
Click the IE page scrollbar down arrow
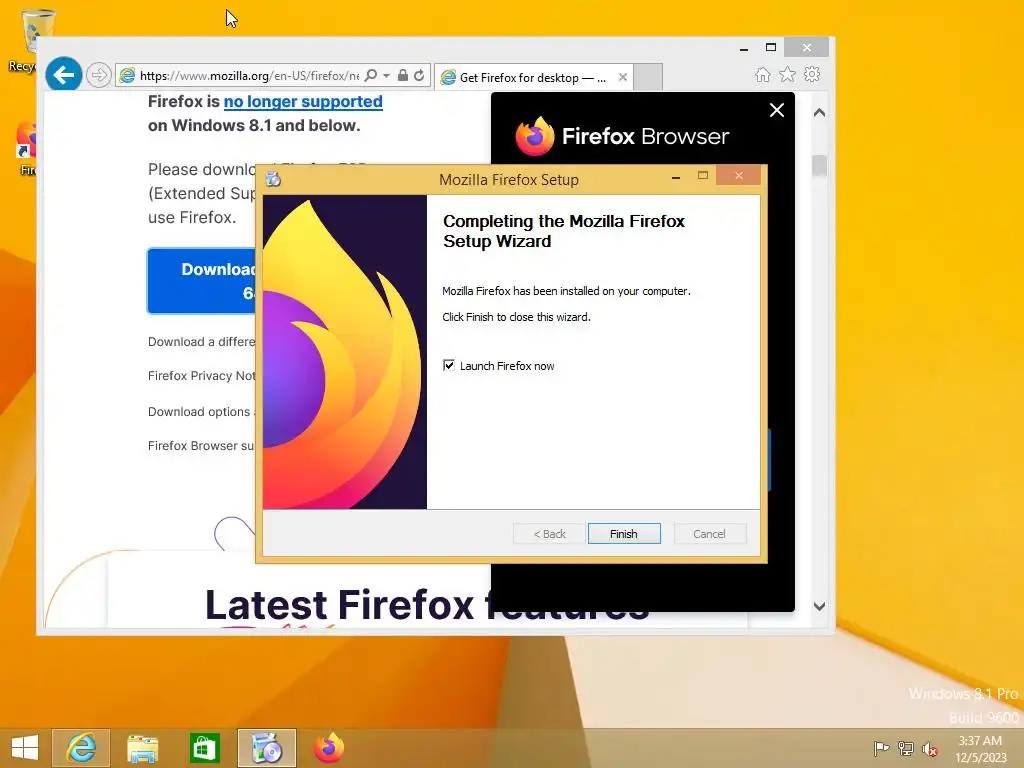click(x=820, y=606)
